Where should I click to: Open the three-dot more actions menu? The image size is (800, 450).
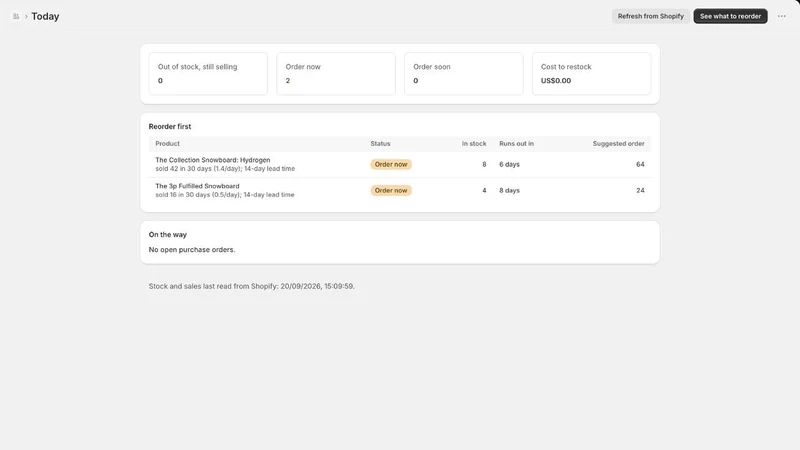[781, 16]
